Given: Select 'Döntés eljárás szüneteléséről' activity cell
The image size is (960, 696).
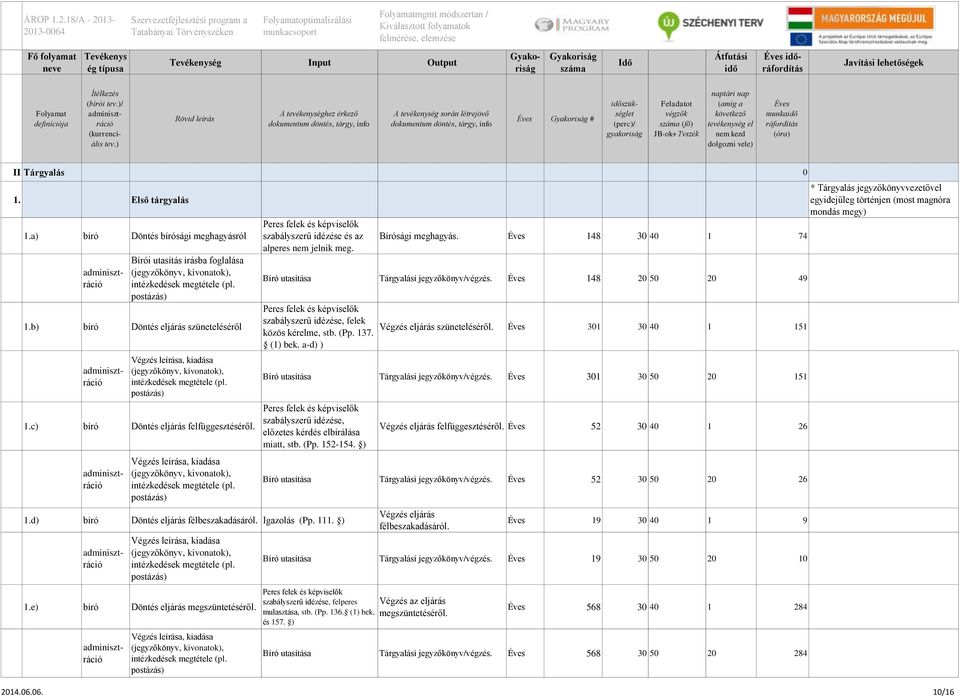Looking at the screenshot, I should pos(195,327).
